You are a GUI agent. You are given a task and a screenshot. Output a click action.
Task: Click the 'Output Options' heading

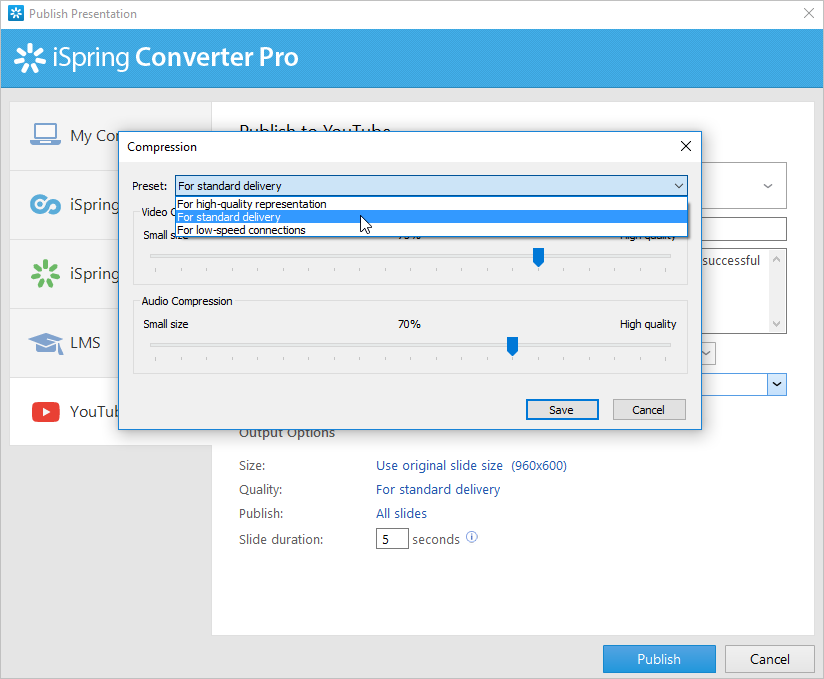click(287, 434)
